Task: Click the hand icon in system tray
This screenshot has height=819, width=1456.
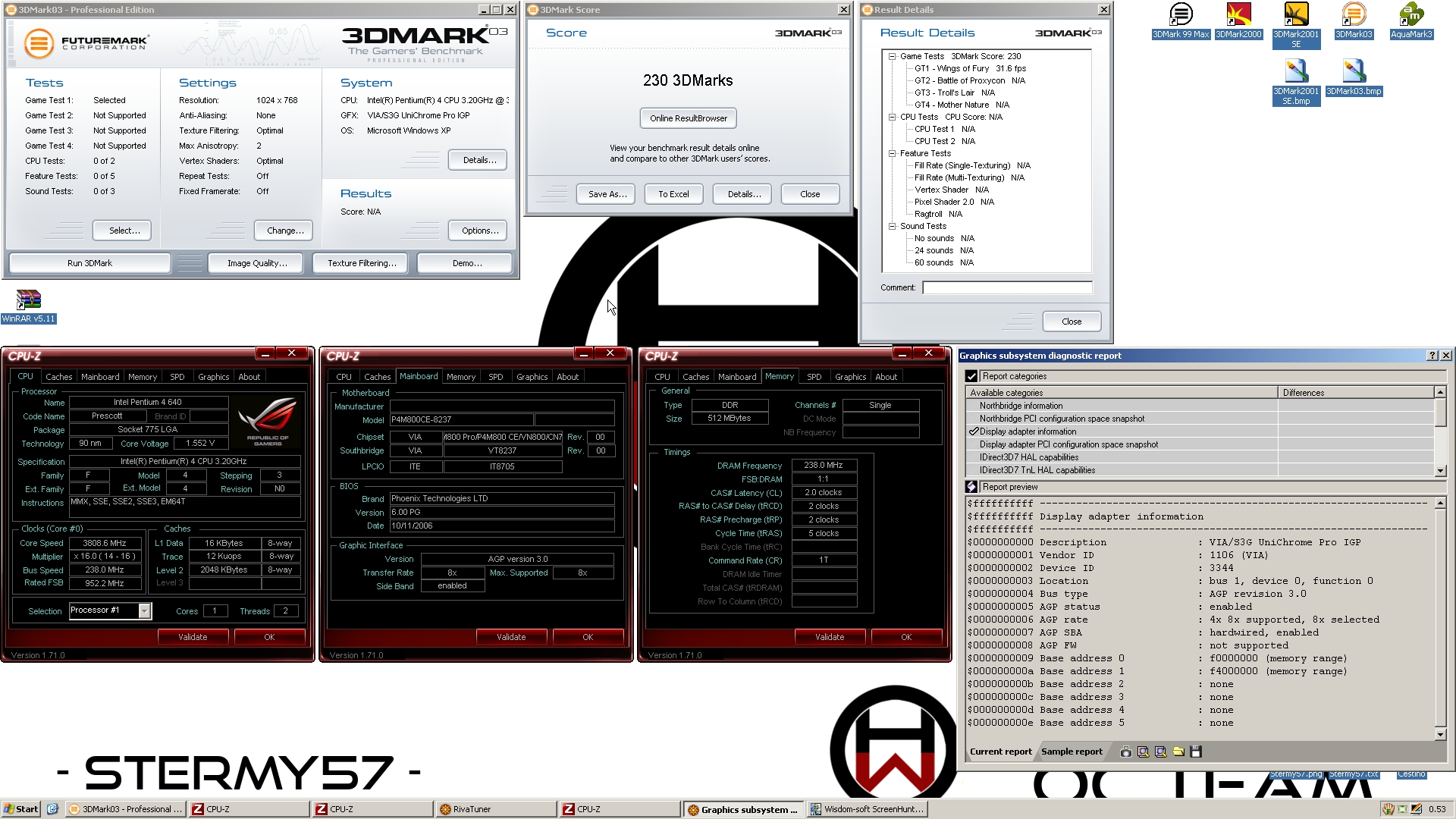Action: pos(1388,809)
